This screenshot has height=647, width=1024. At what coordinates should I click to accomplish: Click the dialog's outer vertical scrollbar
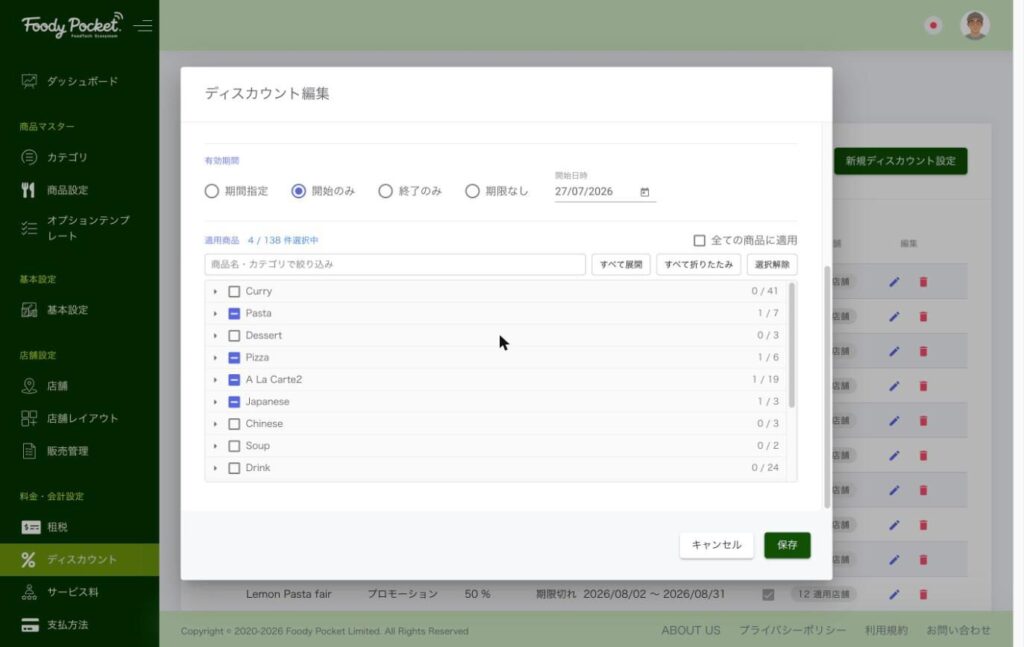(x=827, y=387)
